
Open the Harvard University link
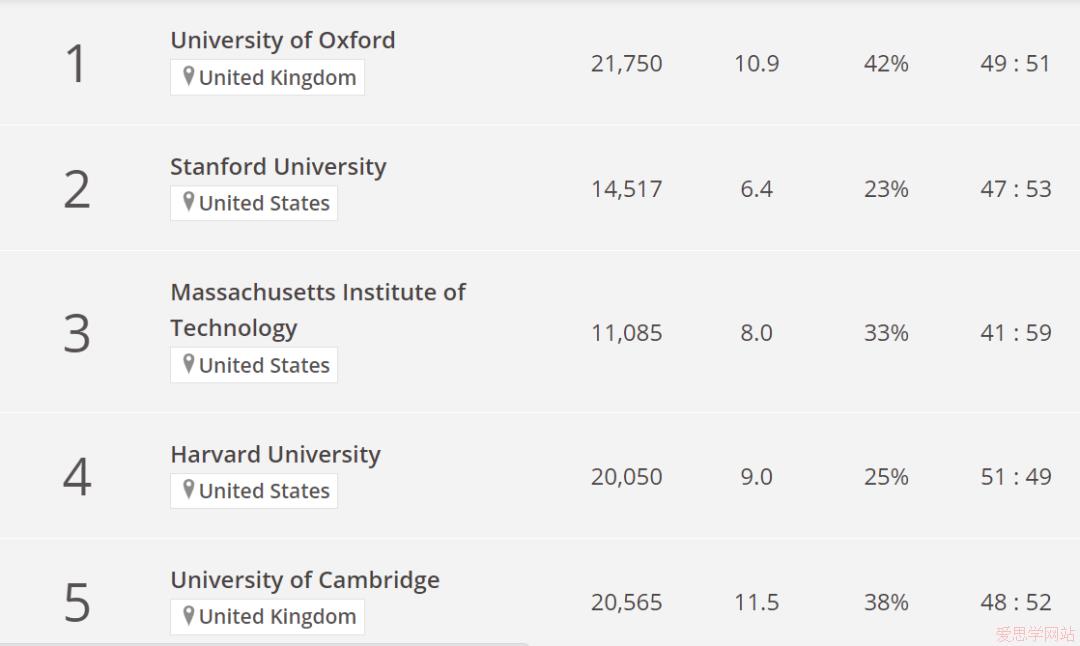click(276, 454)
